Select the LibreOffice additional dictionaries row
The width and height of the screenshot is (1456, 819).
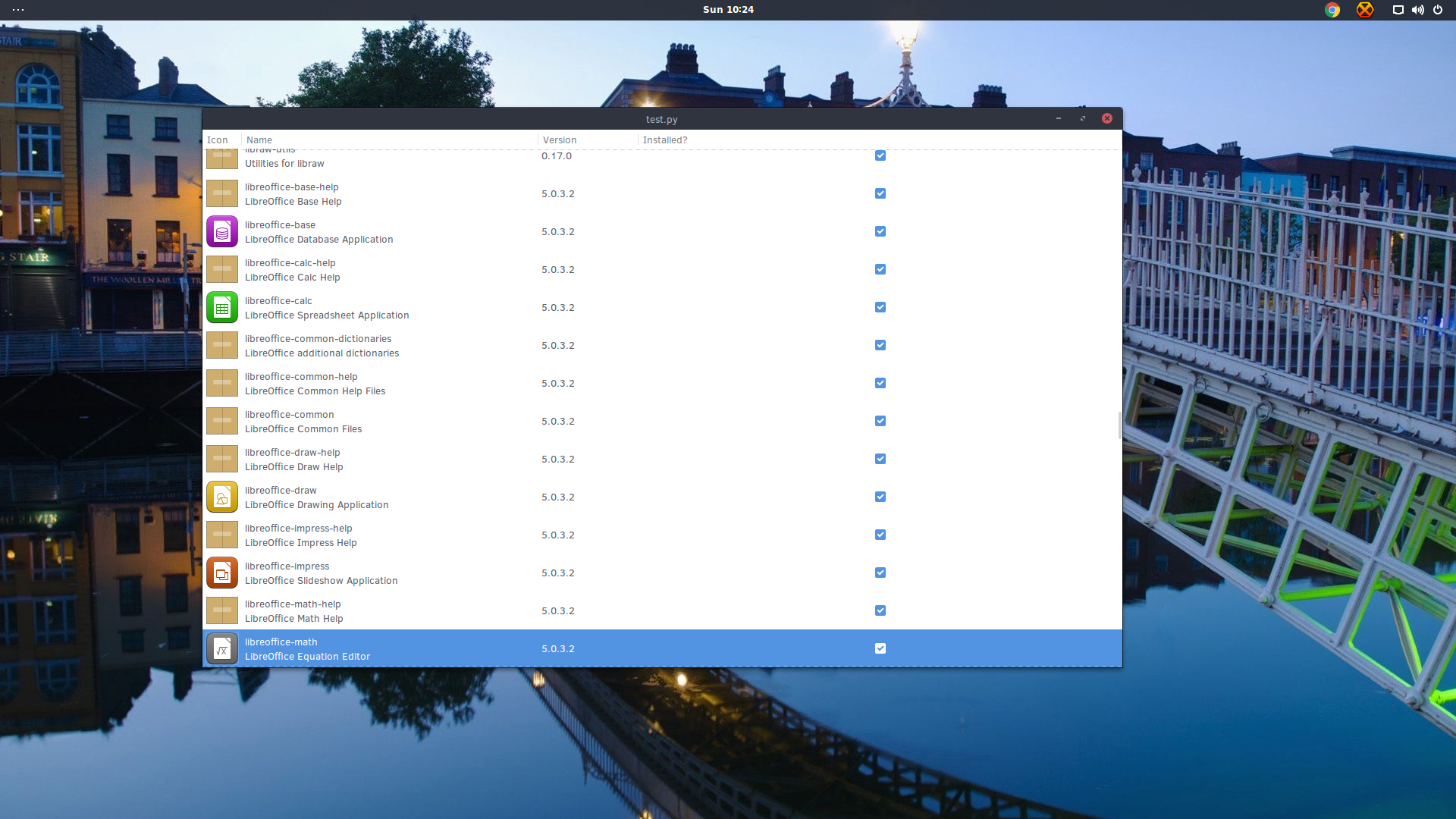click(662, 345)
